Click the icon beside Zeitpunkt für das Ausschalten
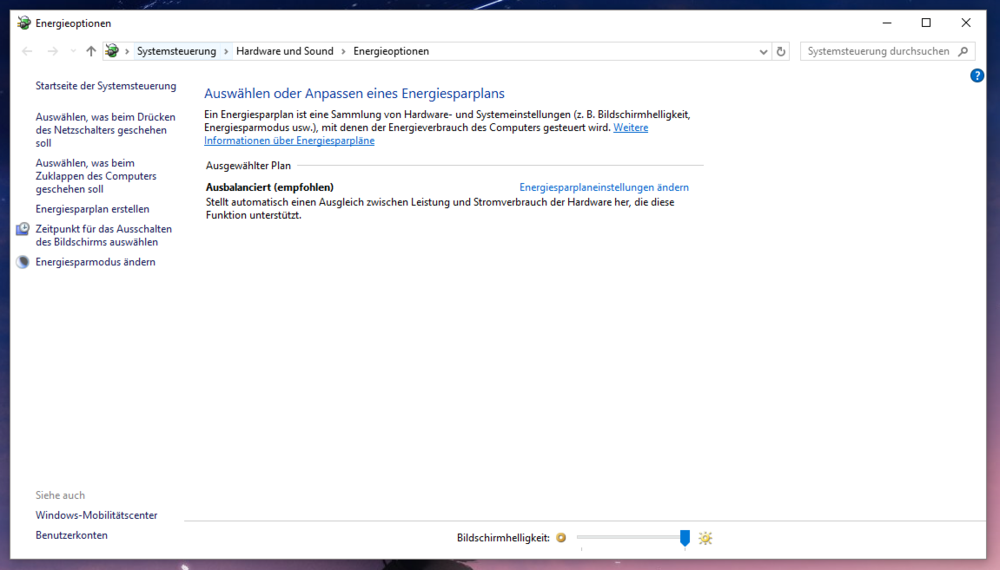Image resolution: width=1000 pixels, height=570 pixels. tap(23, 229)
